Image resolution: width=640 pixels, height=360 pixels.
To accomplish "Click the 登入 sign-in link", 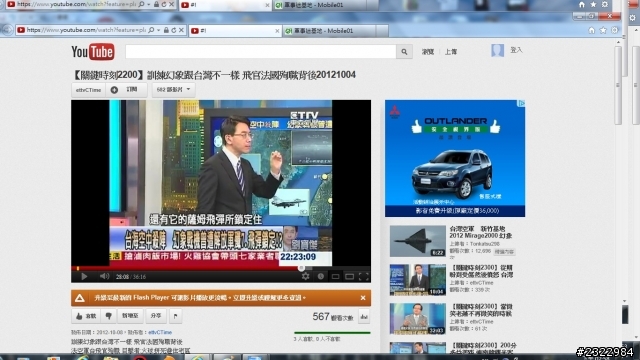I will click(516, 50).
